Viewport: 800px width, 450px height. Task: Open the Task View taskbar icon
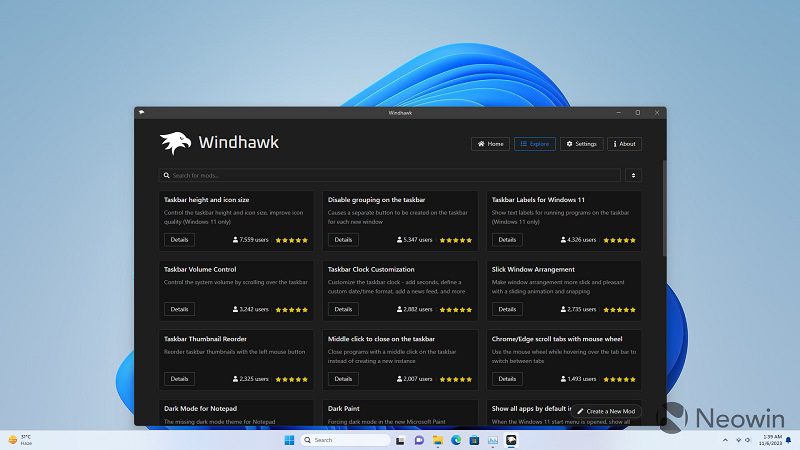(x=400, y=440)
